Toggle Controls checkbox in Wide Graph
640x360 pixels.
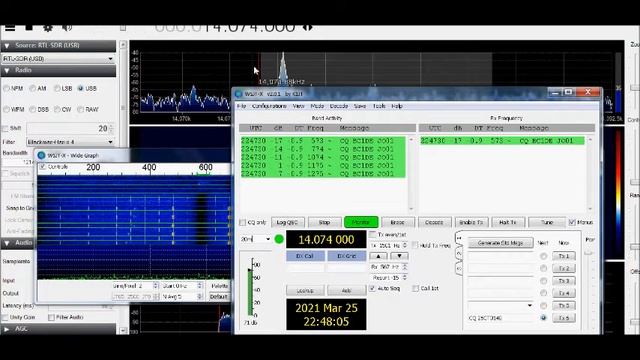coord(42,167)
